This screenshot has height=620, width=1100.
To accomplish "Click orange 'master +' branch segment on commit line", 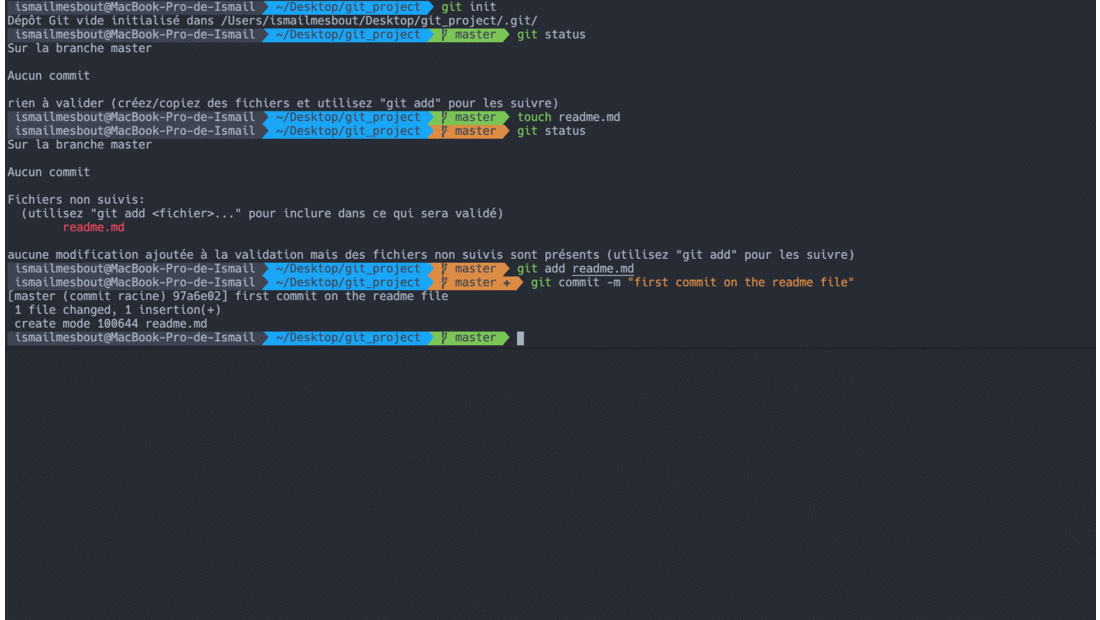I will click(476, 282).
